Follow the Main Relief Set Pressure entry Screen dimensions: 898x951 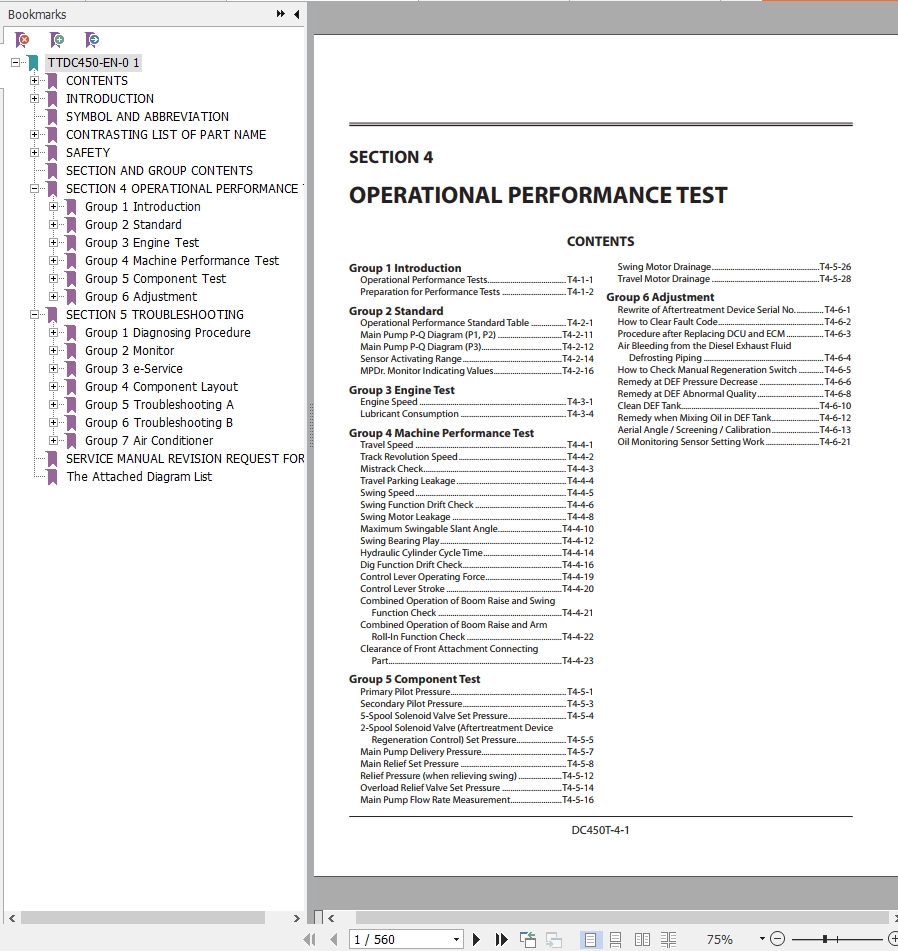tap(477, 764)
